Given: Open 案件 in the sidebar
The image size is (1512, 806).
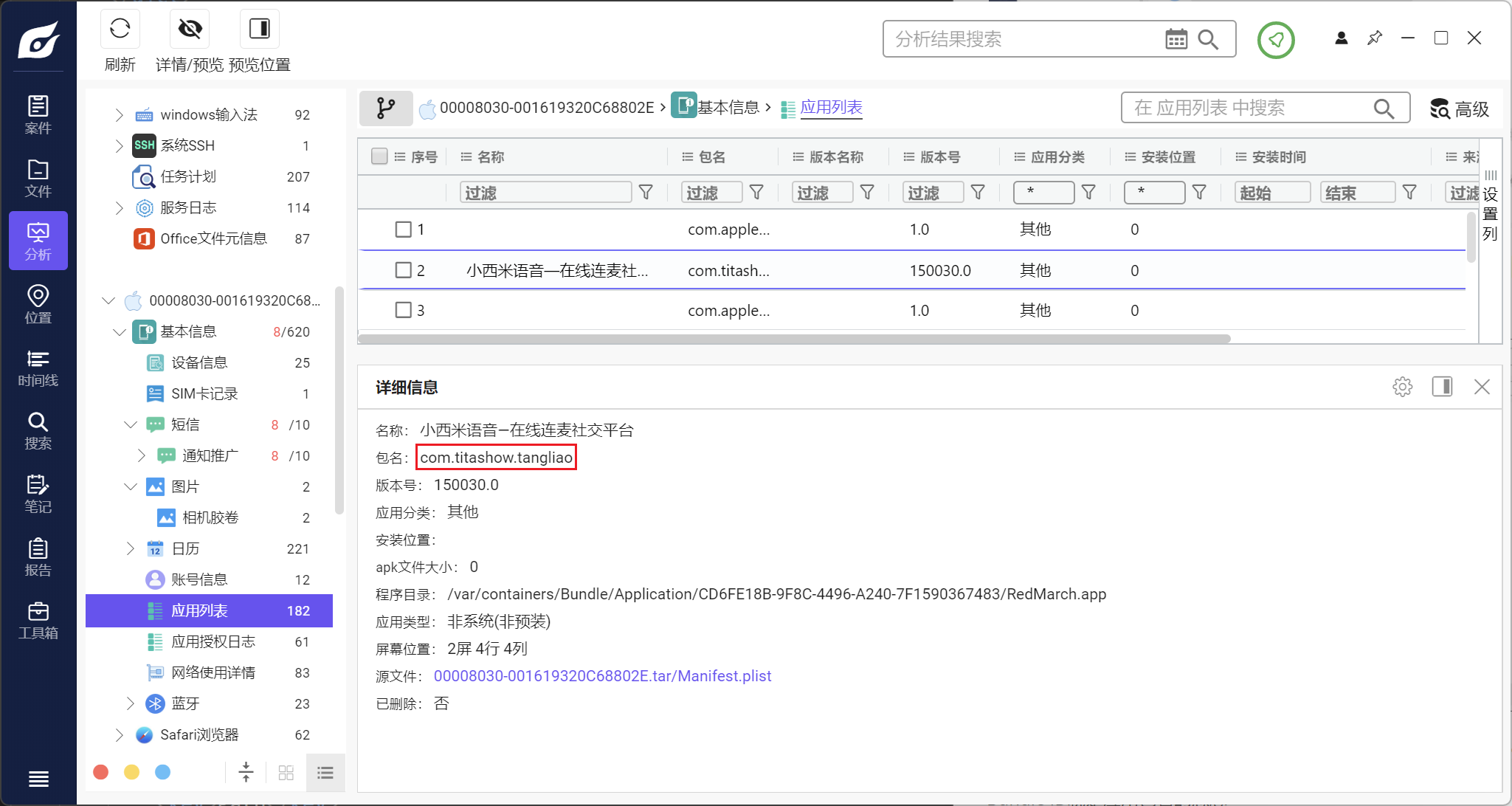Looking at the screenshot, I should [x=38, y=114].
